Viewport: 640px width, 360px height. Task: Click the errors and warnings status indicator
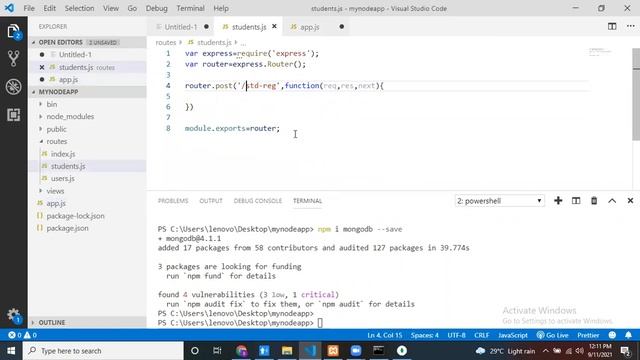point(22,335)
